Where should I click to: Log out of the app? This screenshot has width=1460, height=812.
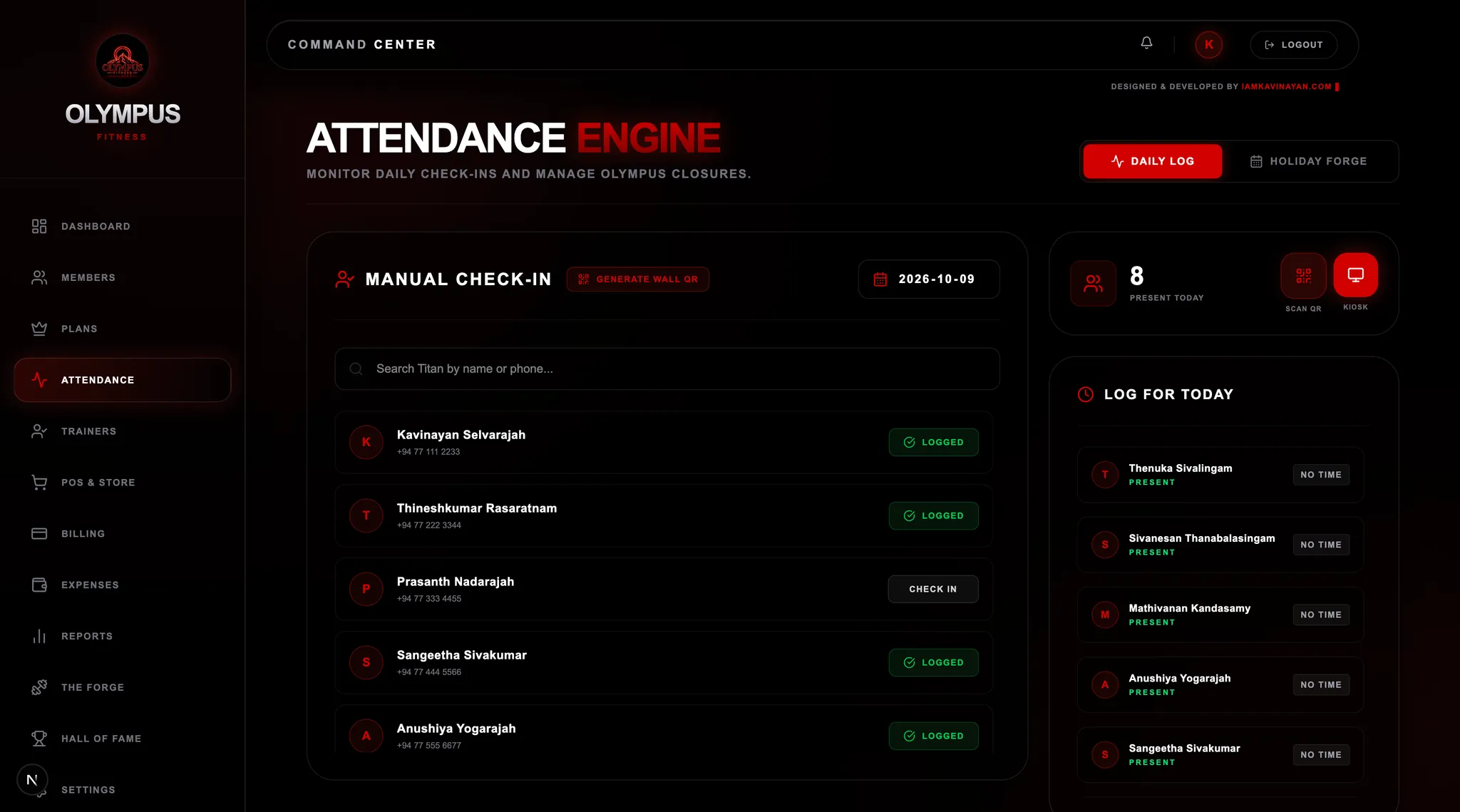click(1293, 44)
